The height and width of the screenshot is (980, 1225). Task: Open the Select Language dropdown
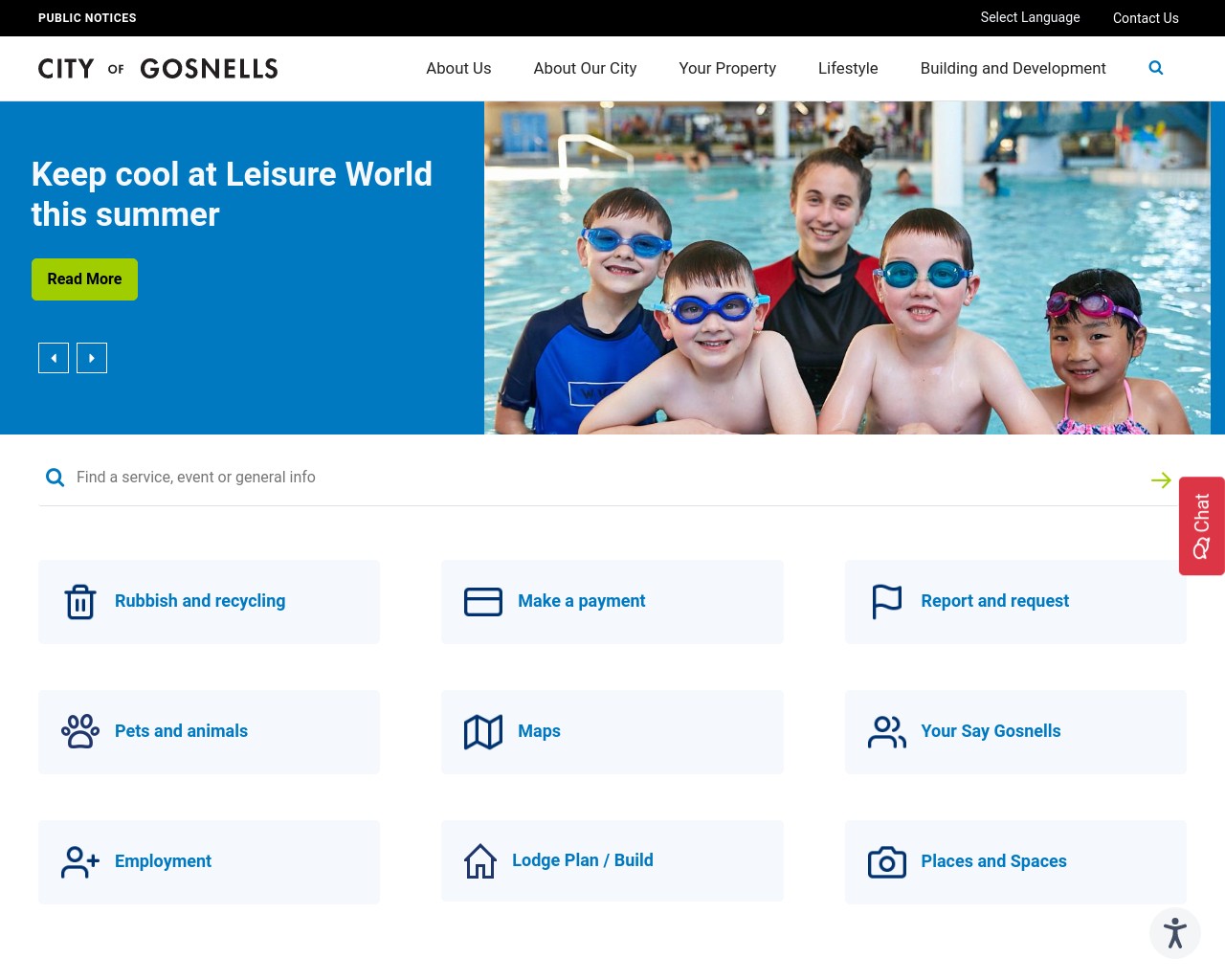(1030, 17)
